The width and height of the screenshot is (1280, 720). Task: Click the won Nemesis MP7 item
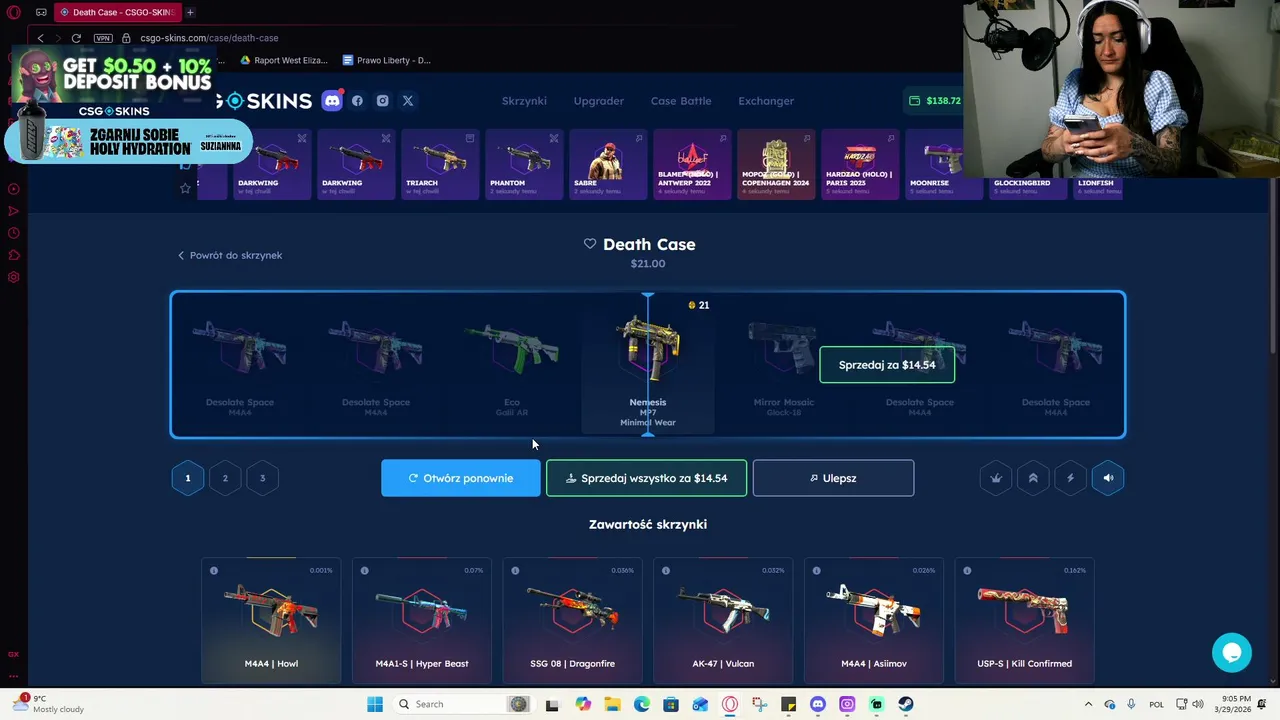tap(648, 365)
